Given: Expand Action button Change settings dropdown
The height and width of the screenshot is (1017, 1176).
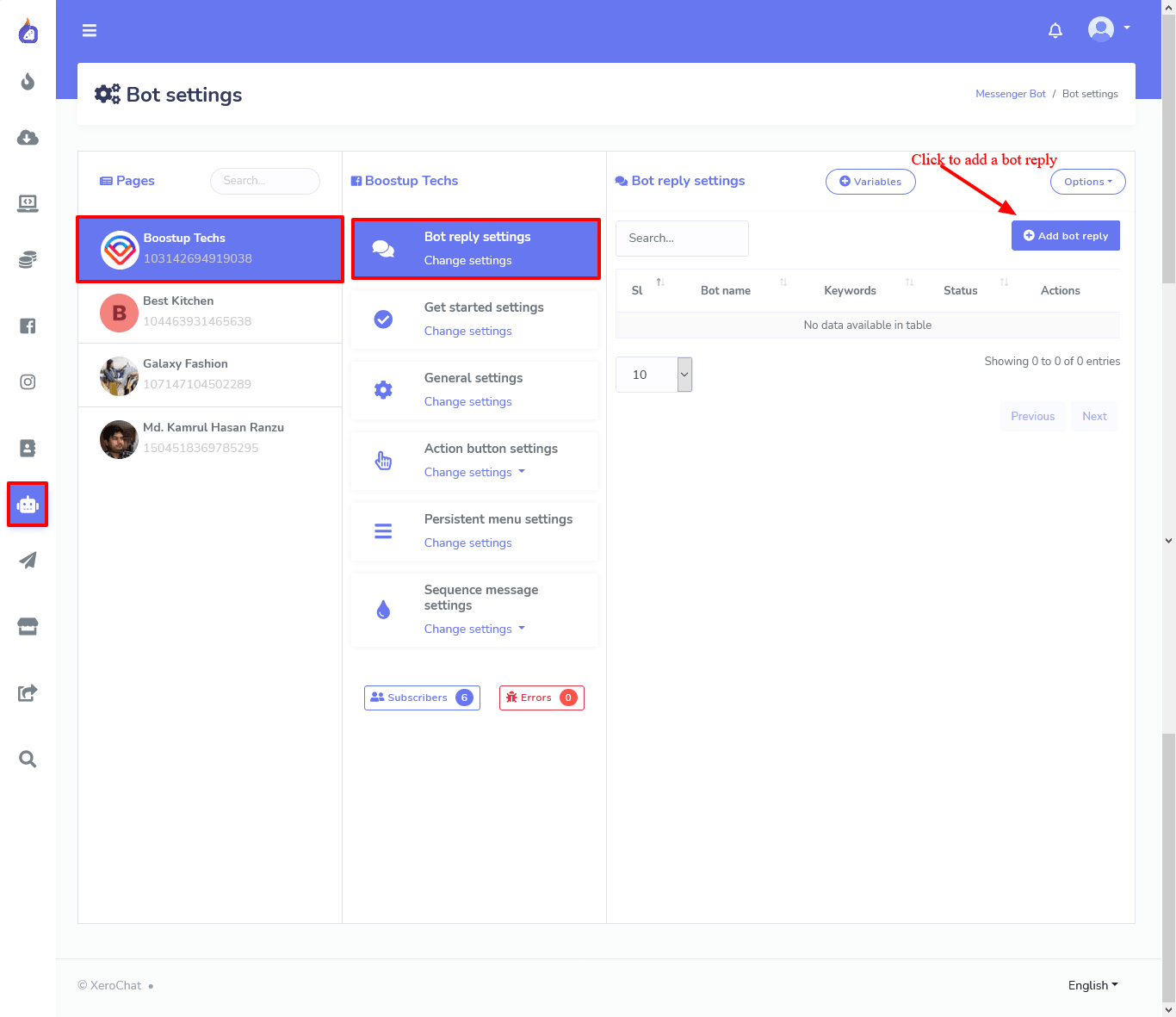Looking at the screenshot, I should click(x=474, y=472).
